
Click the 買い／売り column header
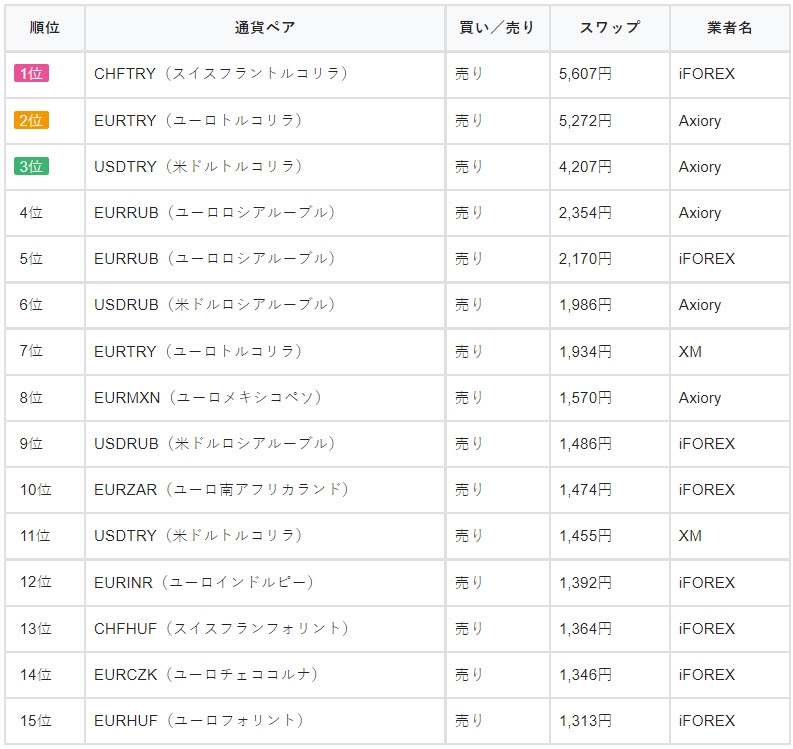click(497, 28)
